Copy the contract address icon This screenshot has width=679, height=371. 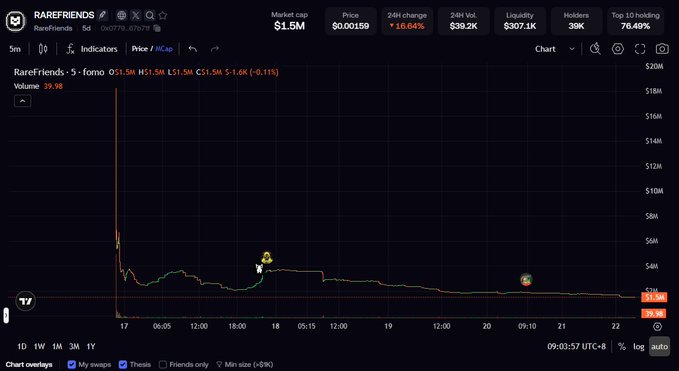point(157,28)
